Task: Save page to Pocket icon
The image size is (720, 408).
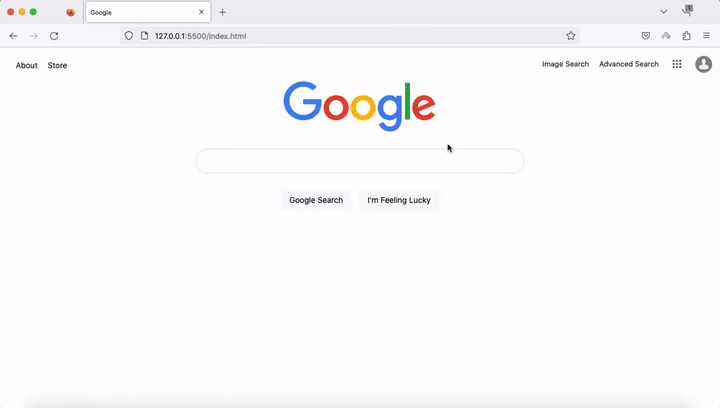Action: 646,36
